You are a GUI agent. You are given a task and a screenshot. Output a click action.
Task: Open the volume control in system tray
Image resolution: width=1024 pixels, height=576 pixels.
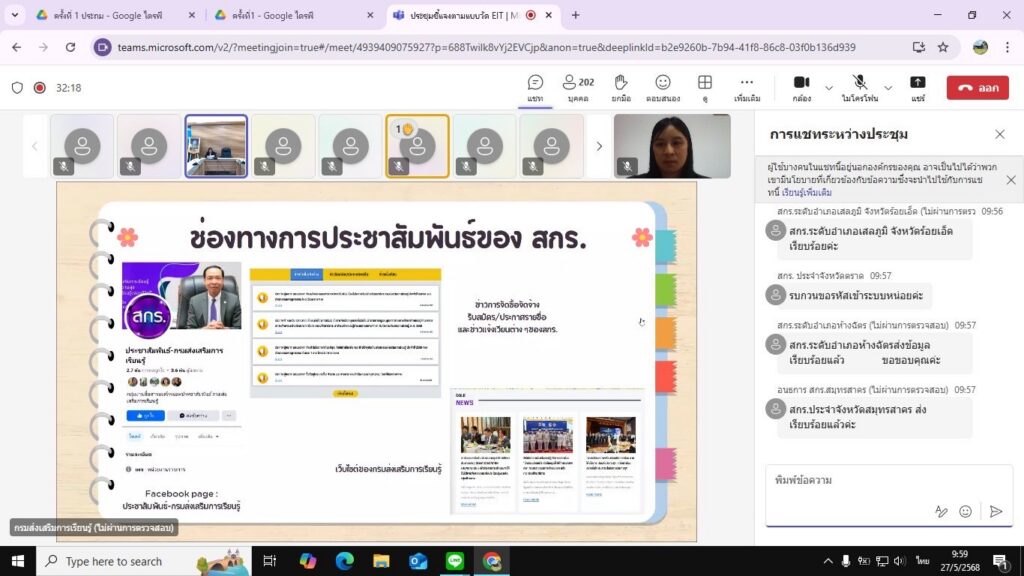pyautogui.click(x=899, y=561)
